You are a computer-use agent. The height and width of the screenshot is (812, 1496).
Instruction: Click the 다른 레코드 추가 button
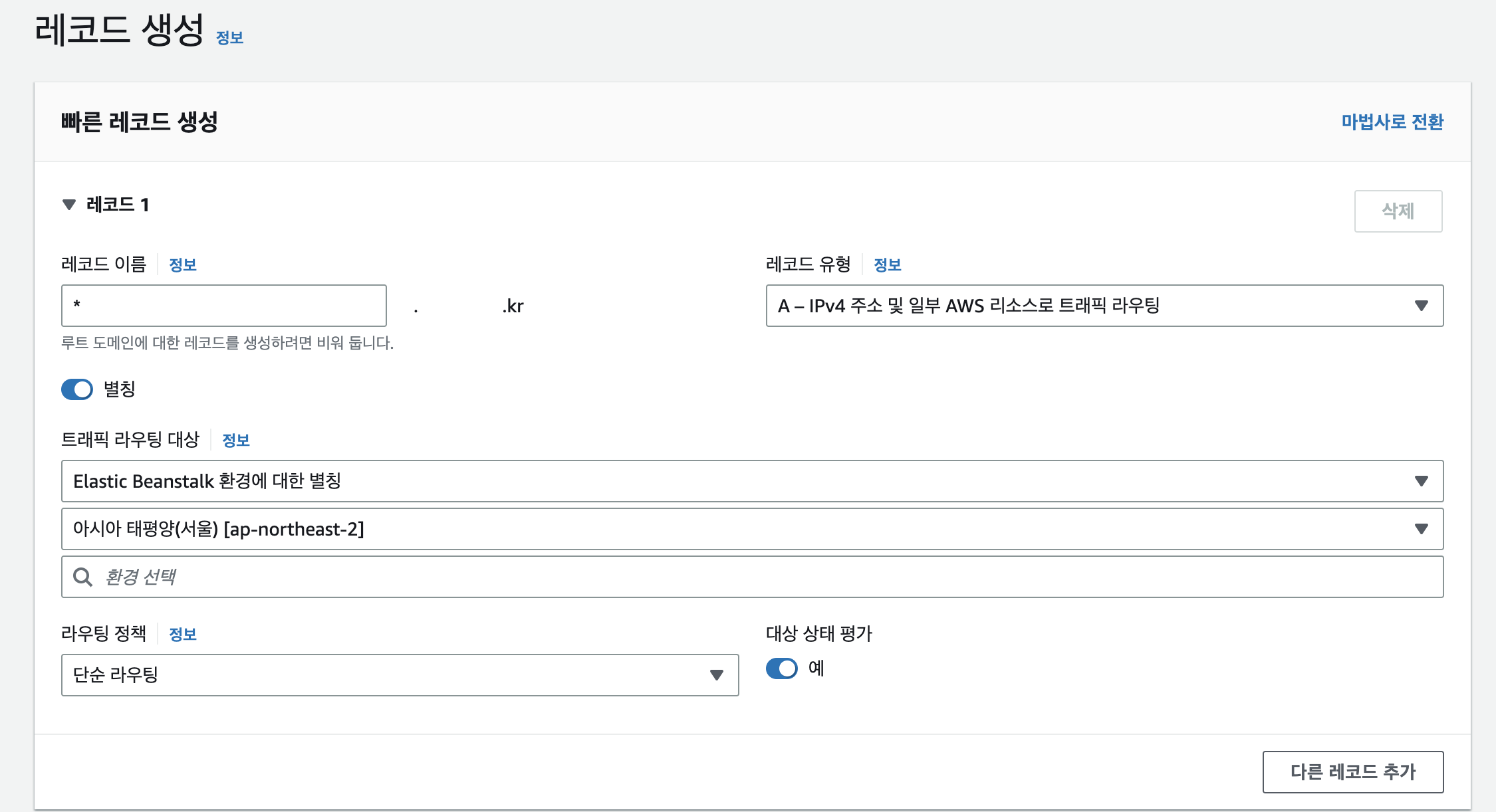click(1352, 772)
